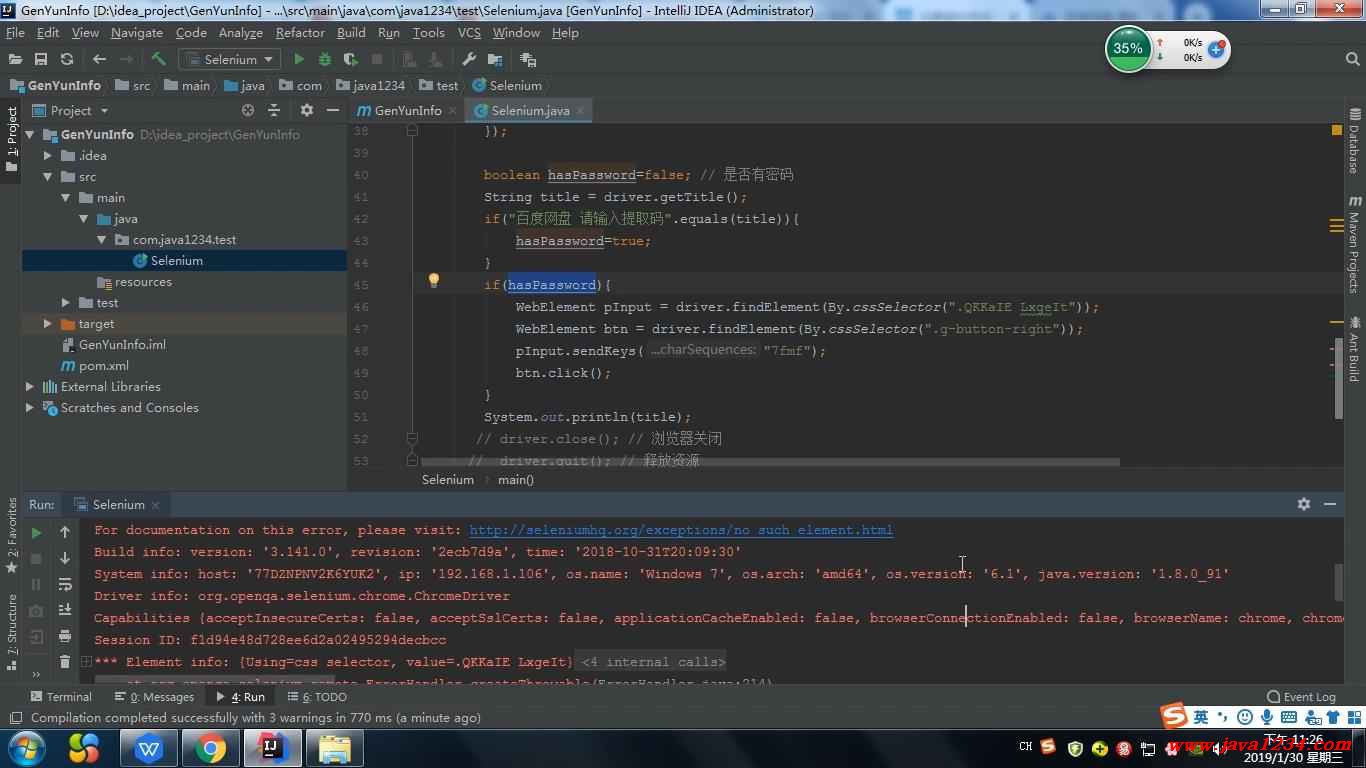Click the Print console output icon
This screenshot has width=1366, height=768.
[x=65, y=636]
